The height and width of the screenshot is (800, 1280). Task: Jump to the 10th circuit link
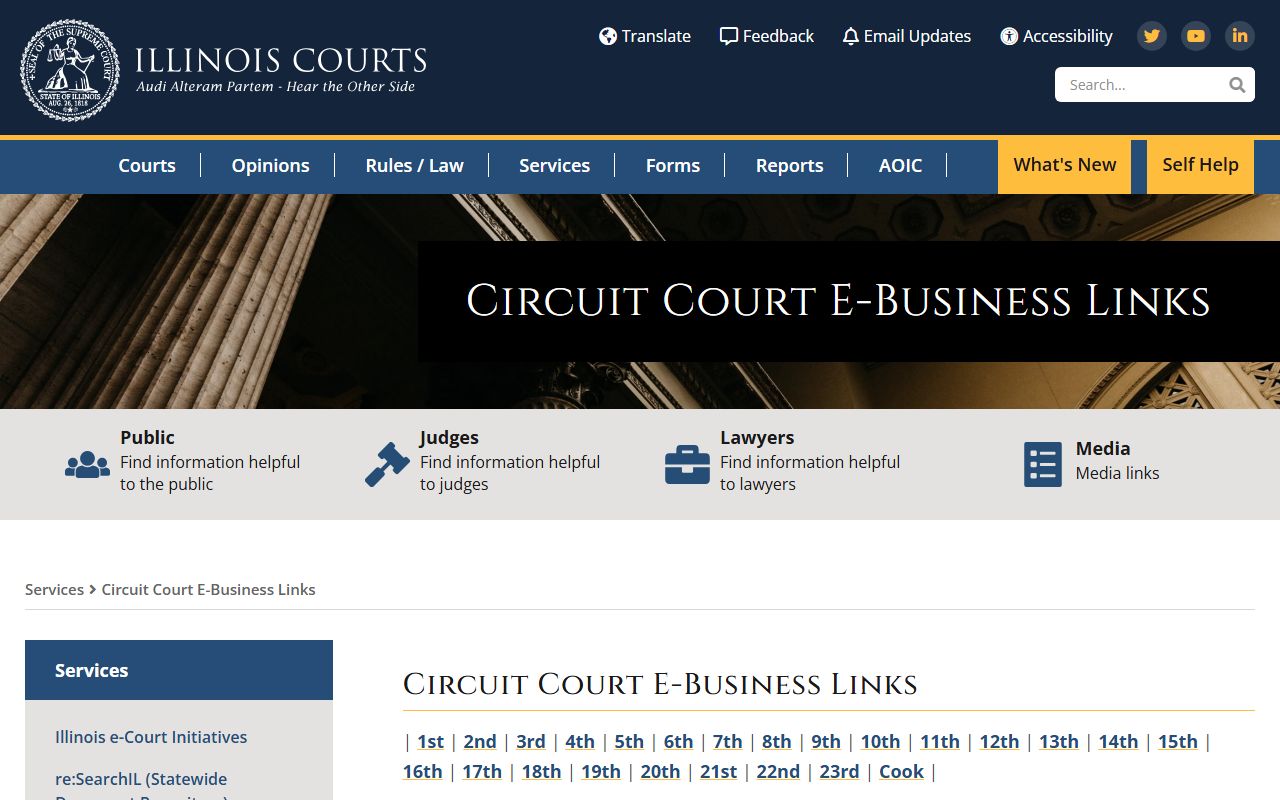click(x=880, y=742)
